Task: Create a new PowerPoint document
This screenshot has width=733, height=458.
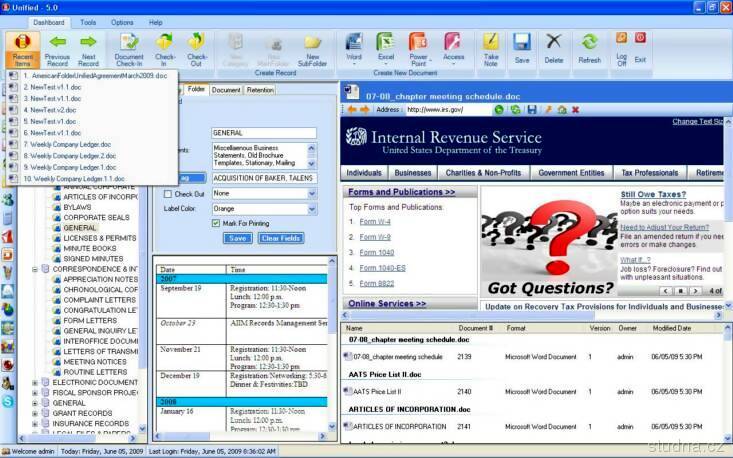Action: click(418, 49)
